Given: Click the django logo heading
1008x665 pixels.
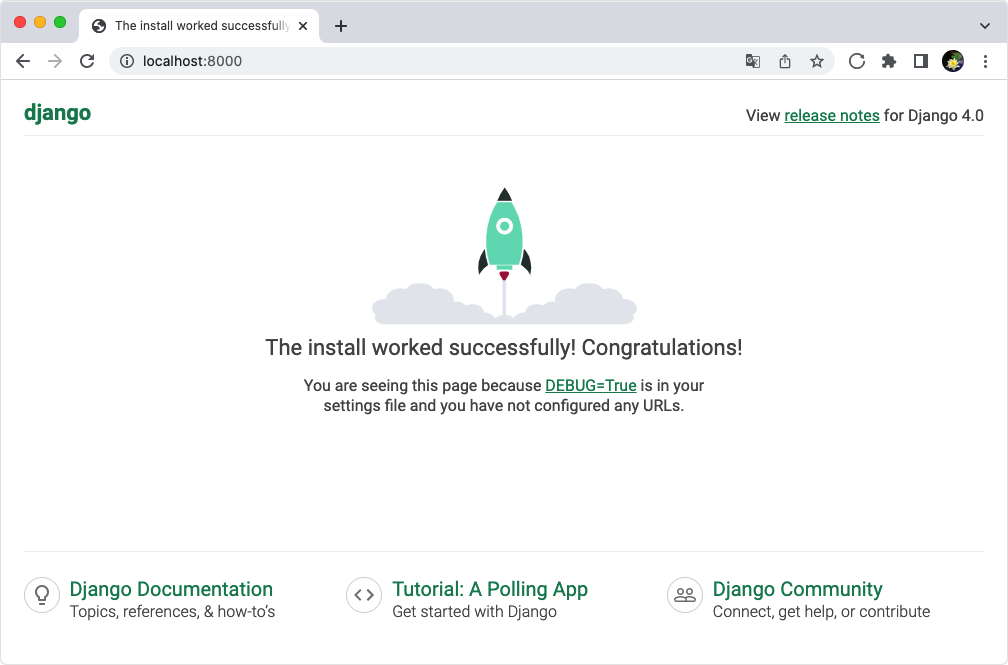Looking at the screenshot, I should 57,113.
